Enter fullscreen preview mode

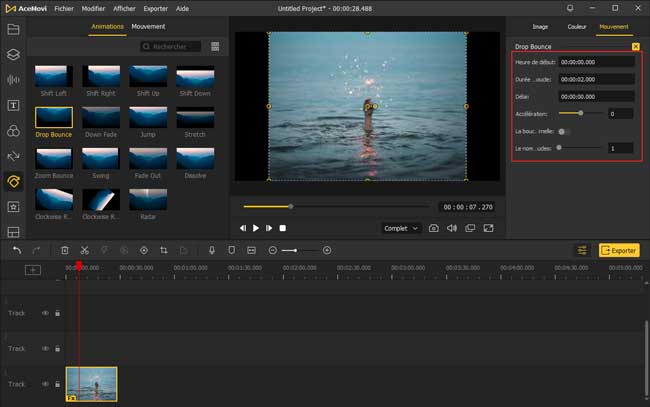pyautogui.click(x=488, y=228)
